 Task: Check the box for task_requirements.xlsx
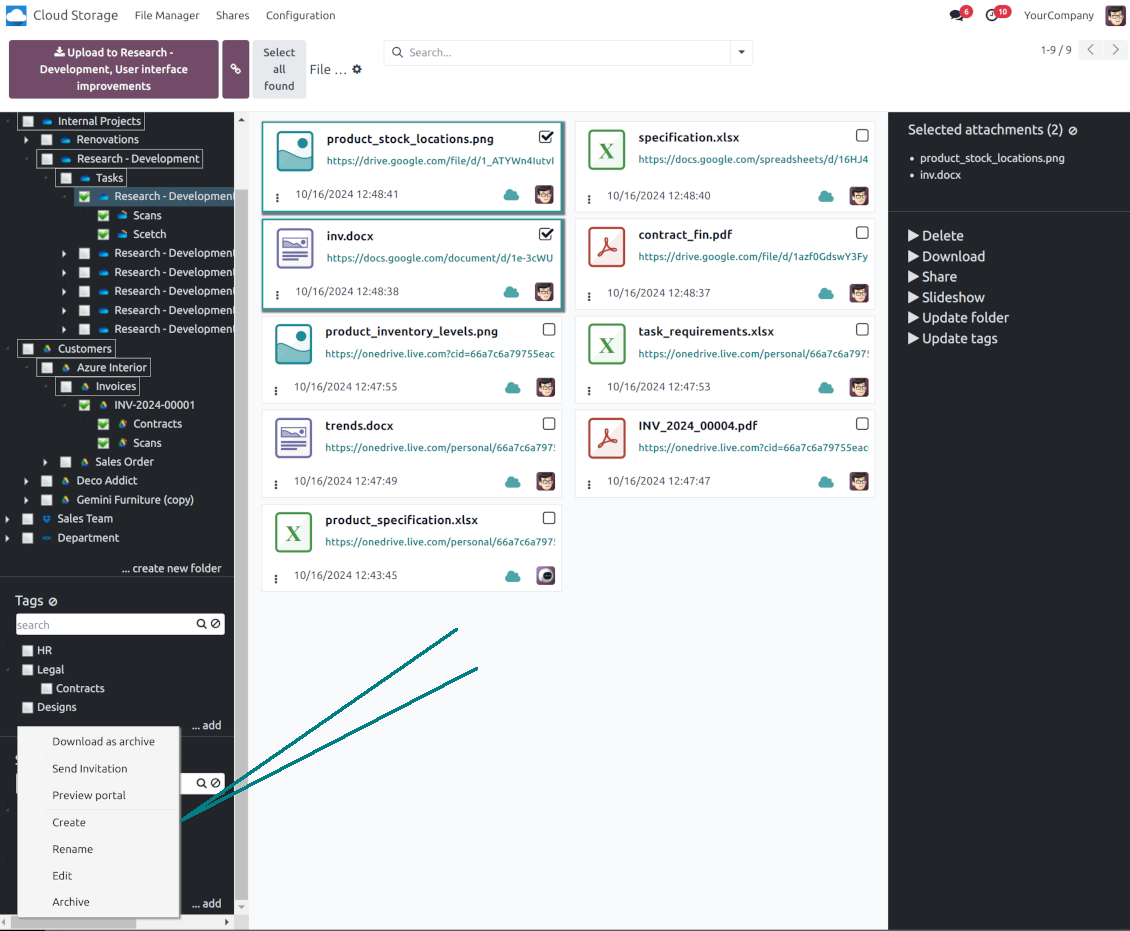(862, 330)
